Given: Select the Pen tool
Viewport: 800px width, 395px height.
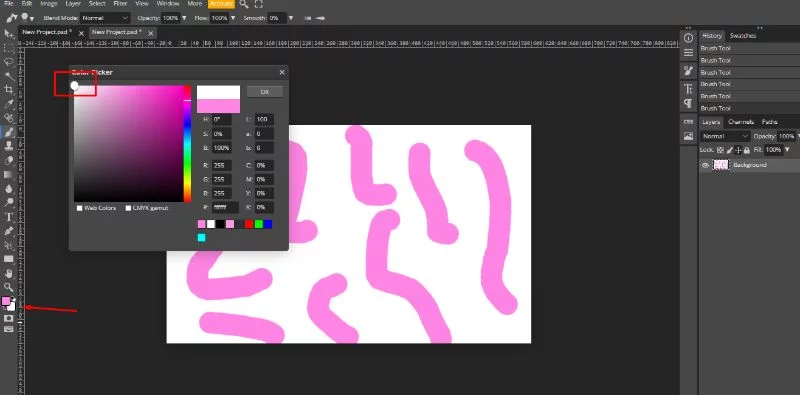Looking at the screenshot, I should (x=9, y=231).
